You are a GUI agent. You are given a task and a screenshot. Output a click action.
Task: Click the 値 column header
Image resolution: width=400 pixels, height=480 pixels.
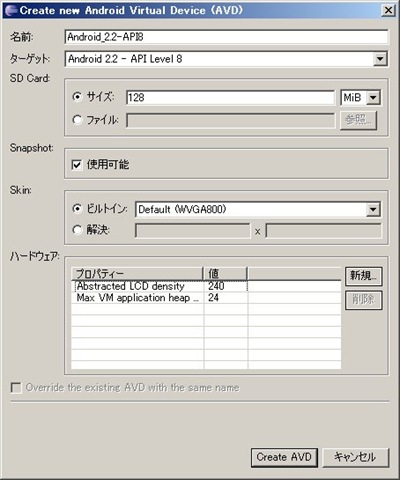click(x=225, y=274)
